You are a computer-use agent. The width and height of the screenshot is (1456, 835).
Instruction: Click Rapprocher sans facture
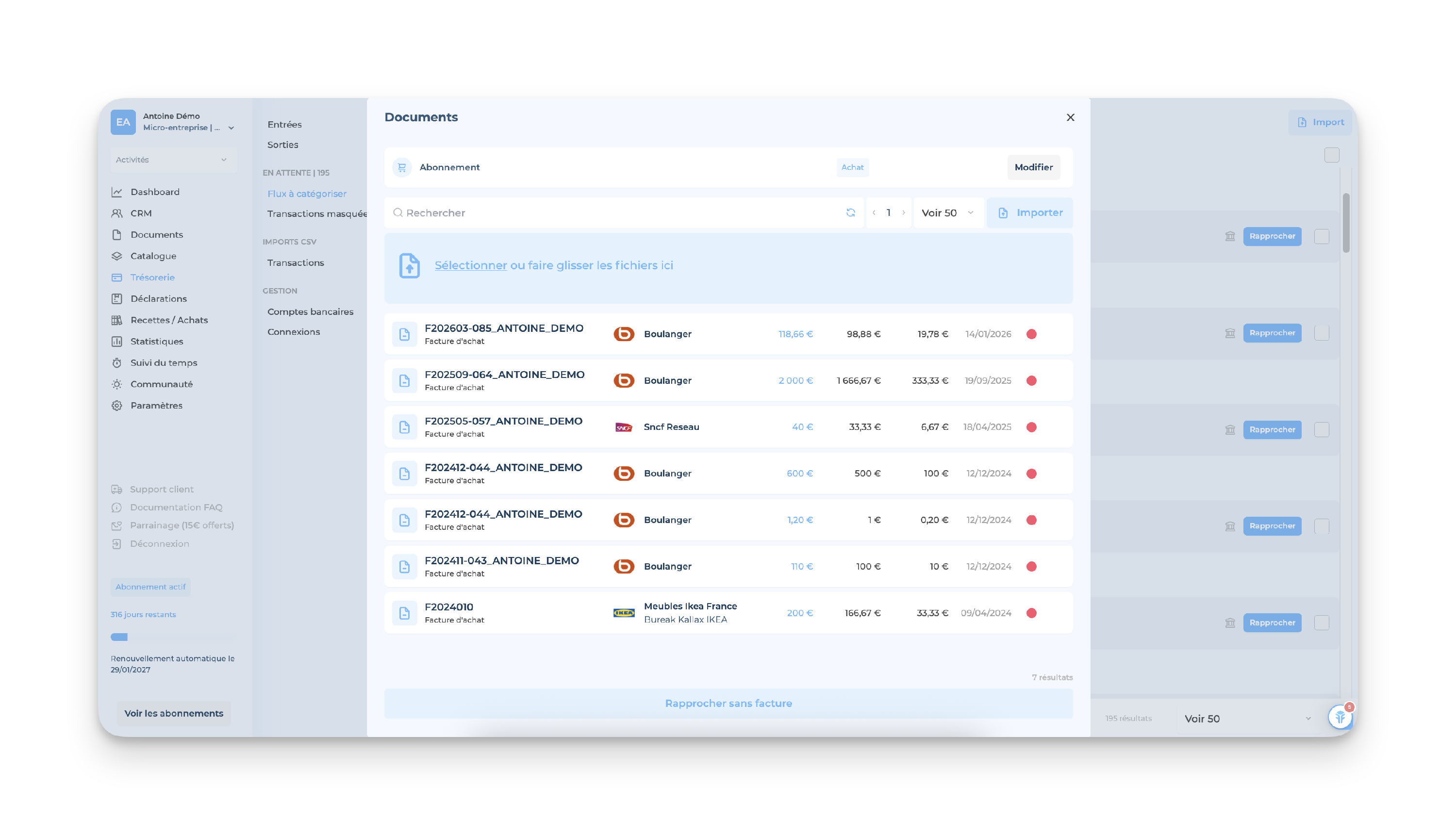pos(728,703)
